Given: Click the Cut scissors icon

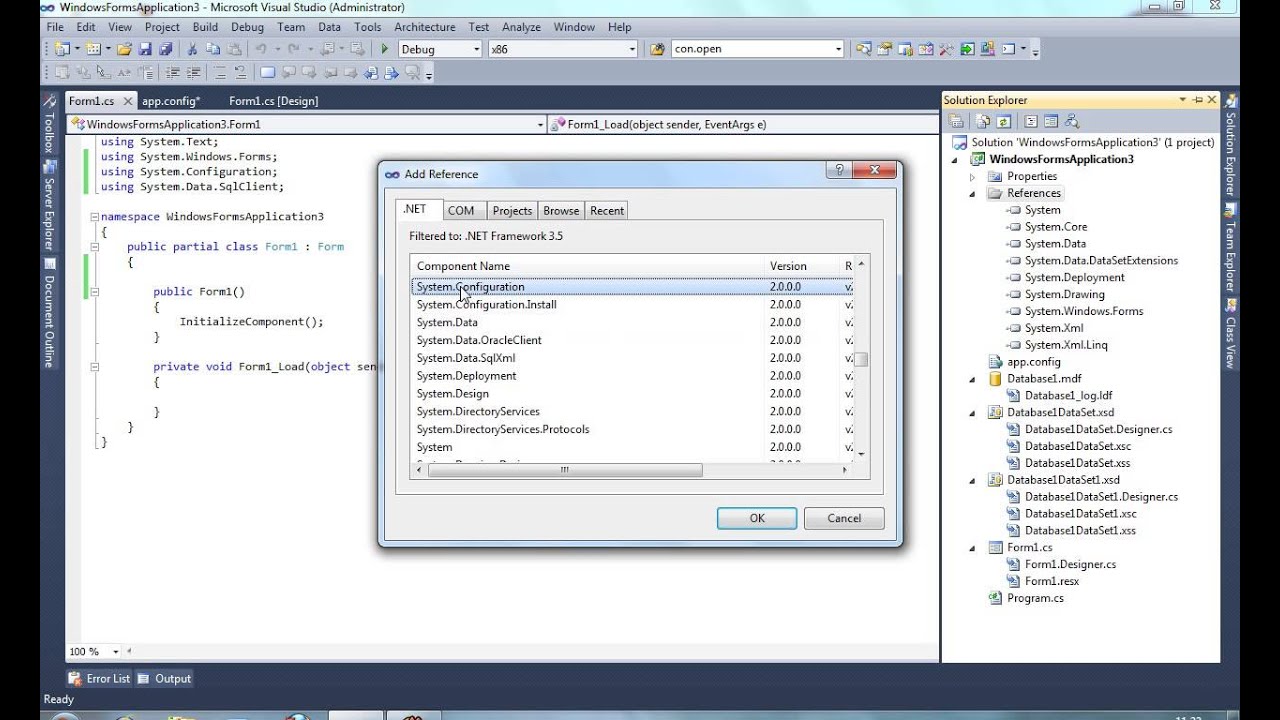Looking at the screenshot, I should click(192, 49).
